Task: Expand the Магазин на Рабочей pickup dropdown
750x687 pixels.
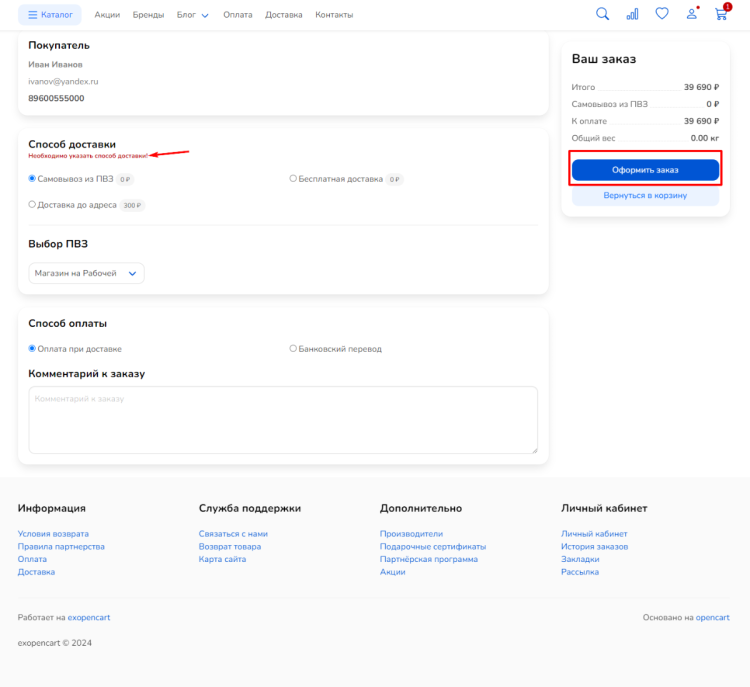Action: pos(86,273)
